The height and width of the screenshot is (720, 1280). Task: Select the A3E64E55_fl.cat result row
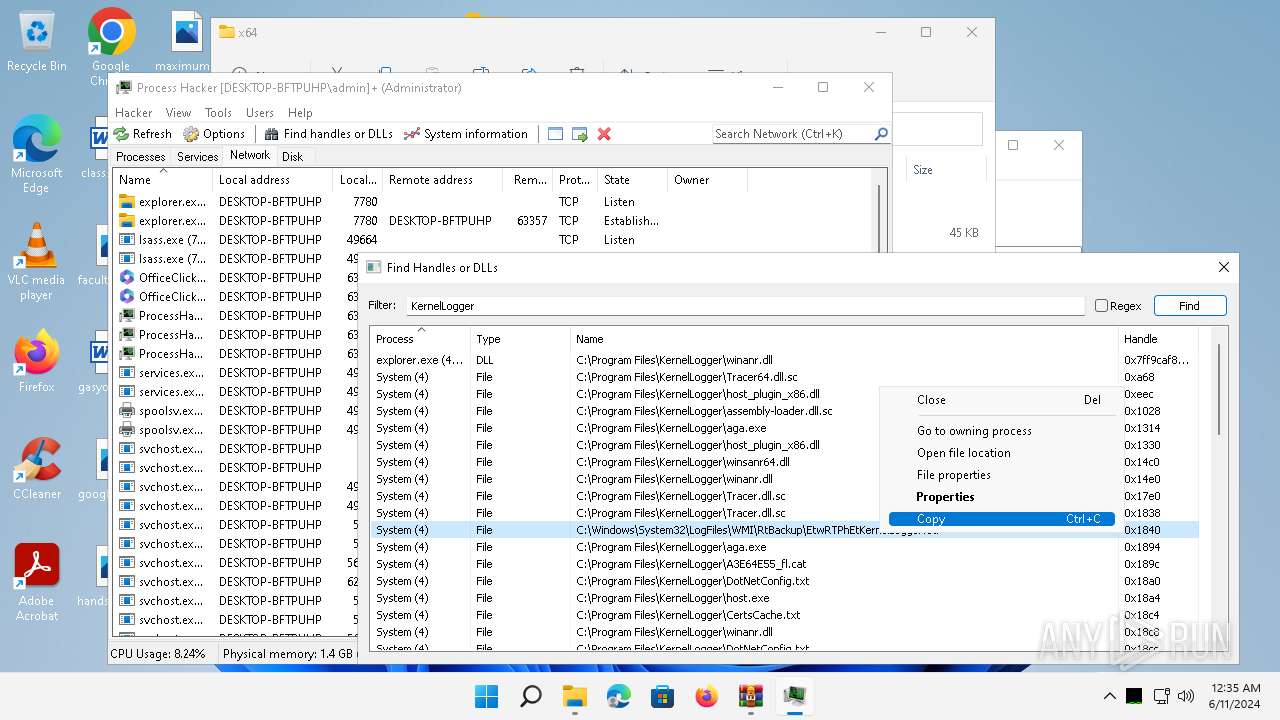tap(784, 564)
